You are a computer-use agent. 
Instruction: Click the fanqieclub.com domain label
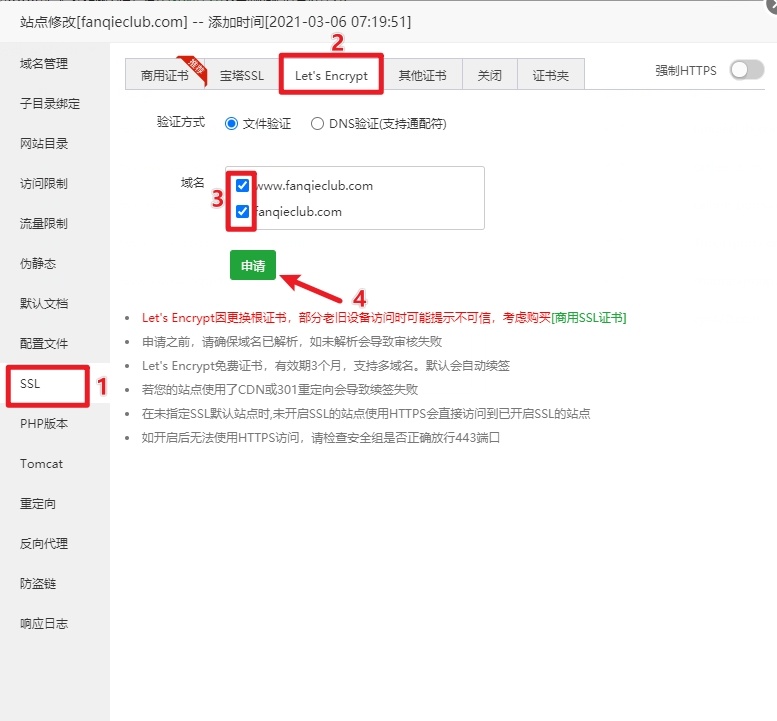[298, 212]
